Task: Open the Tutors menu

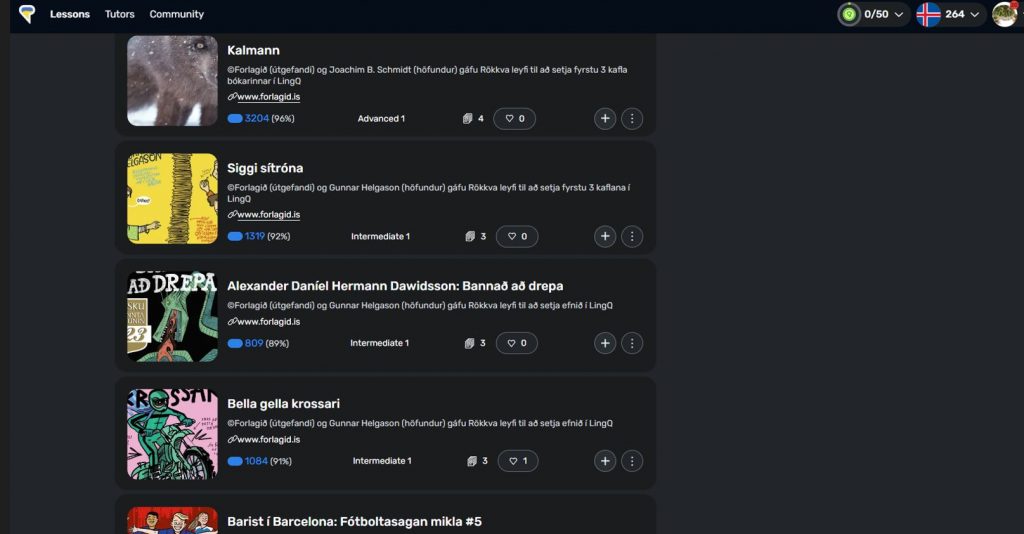Action: coord(120,14)
